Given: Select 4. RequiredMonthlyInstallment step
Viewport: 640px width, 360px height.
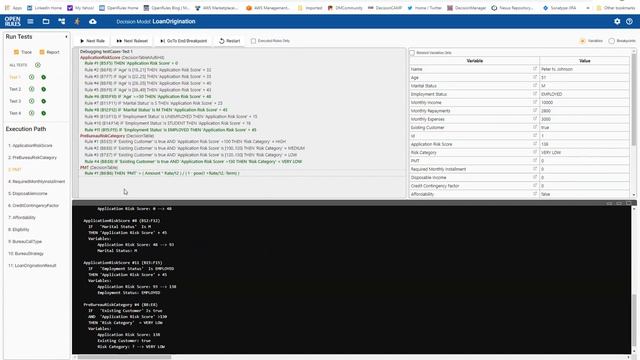Looking at the screenshot, I should point(37,181).
